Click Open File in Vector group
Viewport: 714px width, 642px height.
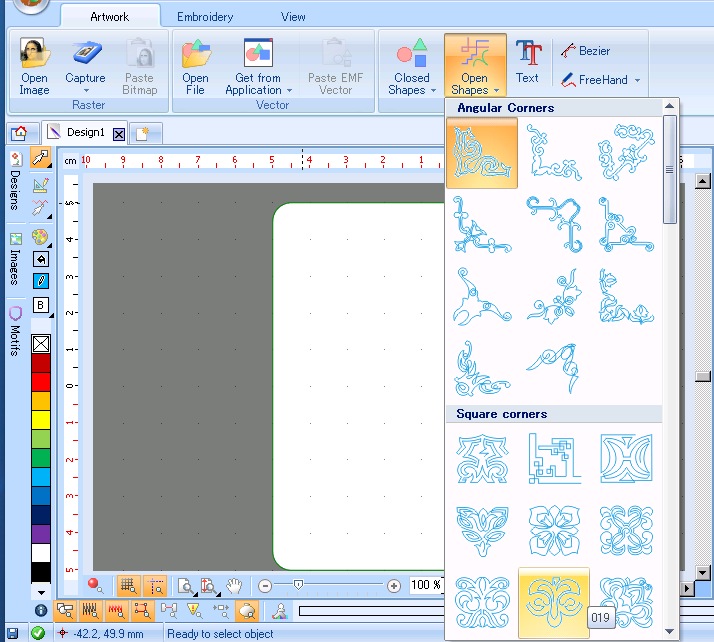click(x=195, y=66)
